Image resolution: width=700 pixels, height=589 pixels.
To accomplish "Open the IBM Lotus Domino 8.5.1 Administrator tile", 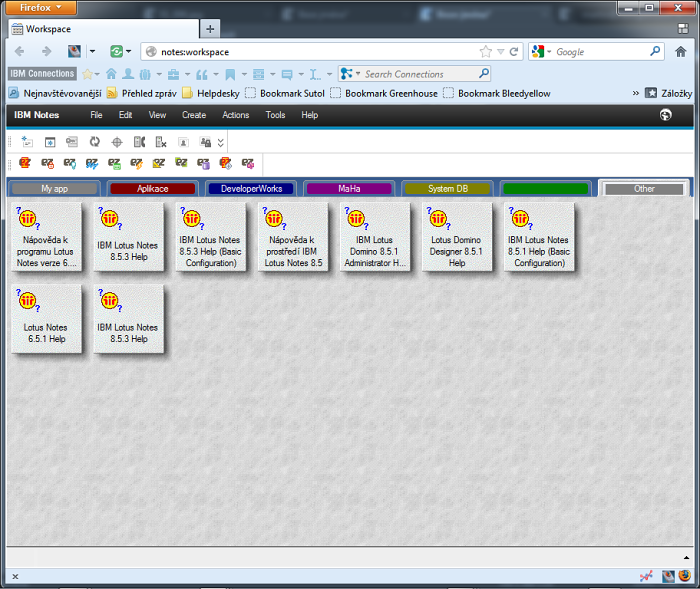I will tap(375, 237).
